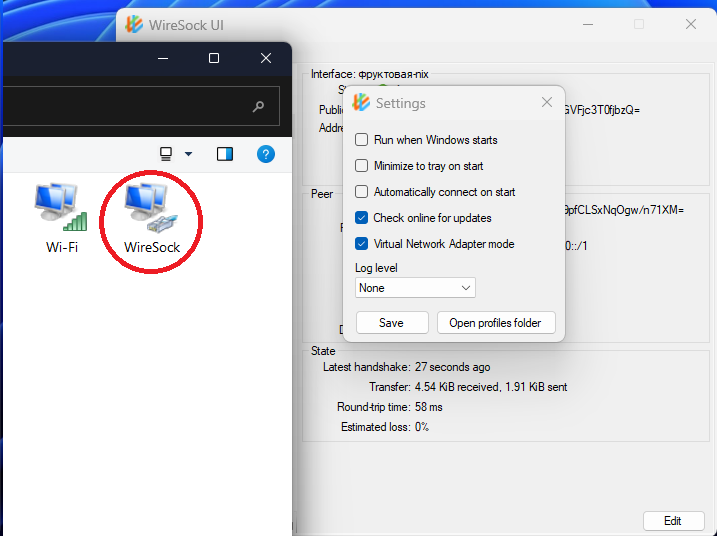Minimize the Network Connections window
The width and height of the screenshot is (717, 536).
[x=163, y=59]
